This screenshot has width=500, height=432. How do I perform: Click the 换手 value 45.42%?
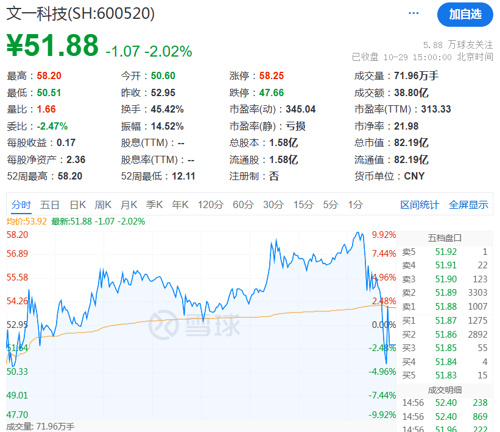coord(167,109)
